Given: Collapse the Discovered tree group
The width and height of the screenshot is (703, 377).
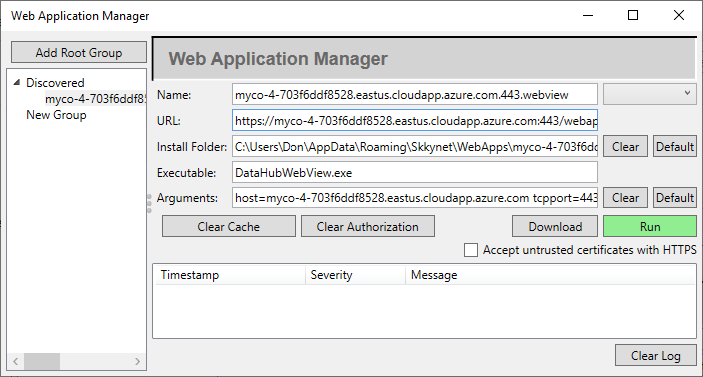Looking at the screenshot, I should coord(17,82).
